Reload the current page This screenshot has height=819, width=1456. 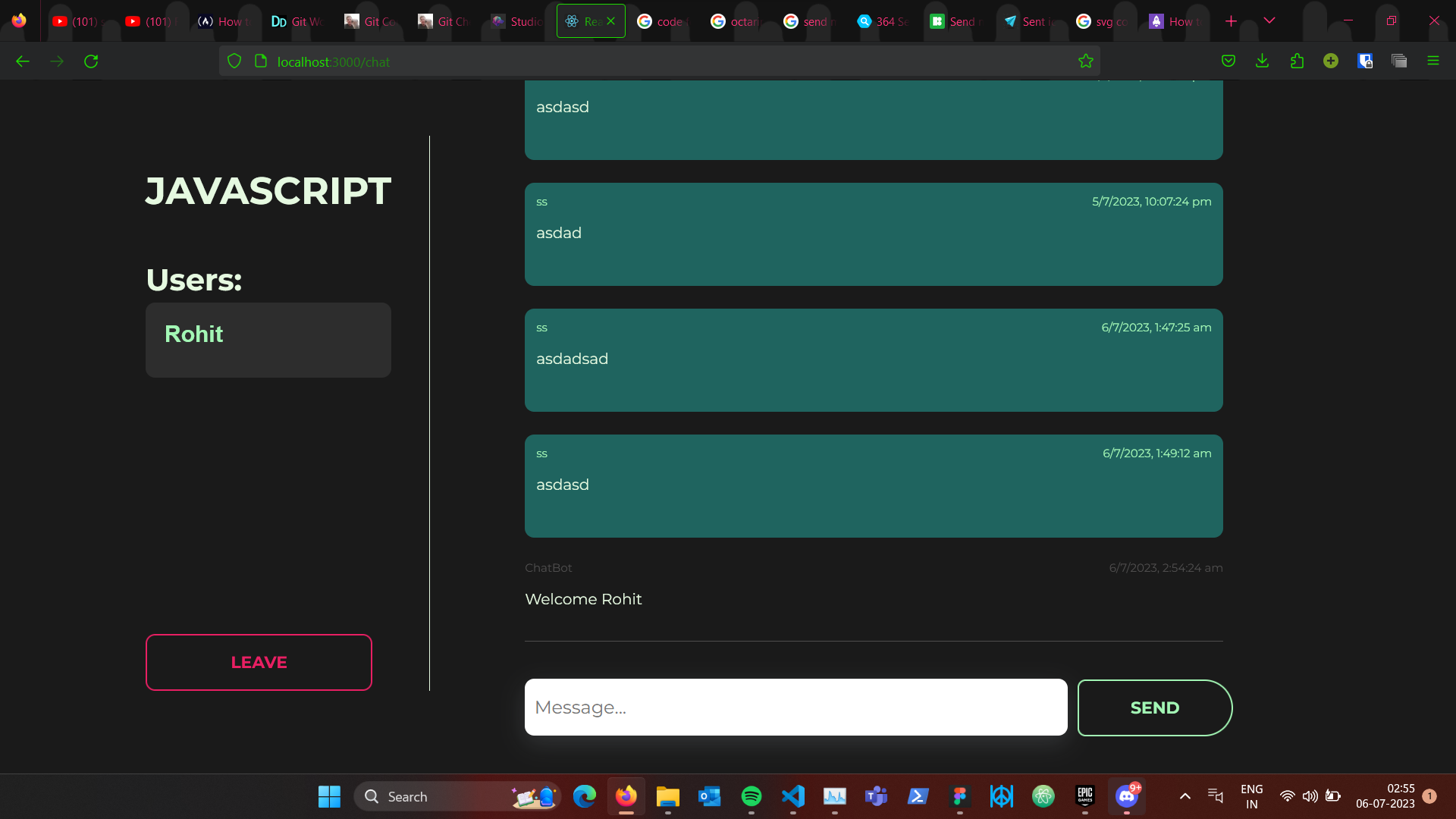pyautogui.click(x=91, y=61)
